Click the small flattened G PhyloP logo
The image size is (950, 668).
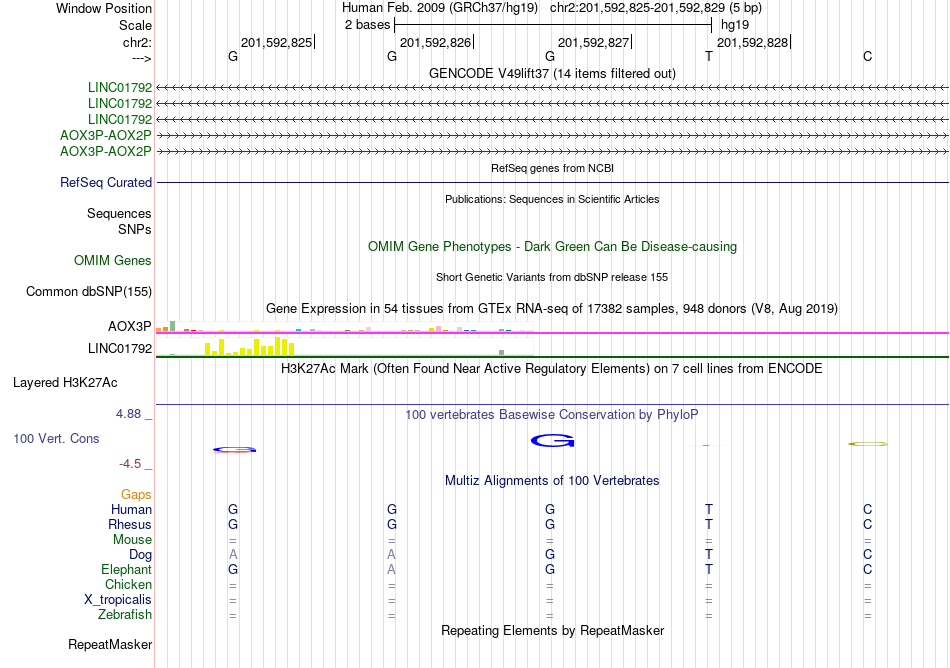[234, 449]
